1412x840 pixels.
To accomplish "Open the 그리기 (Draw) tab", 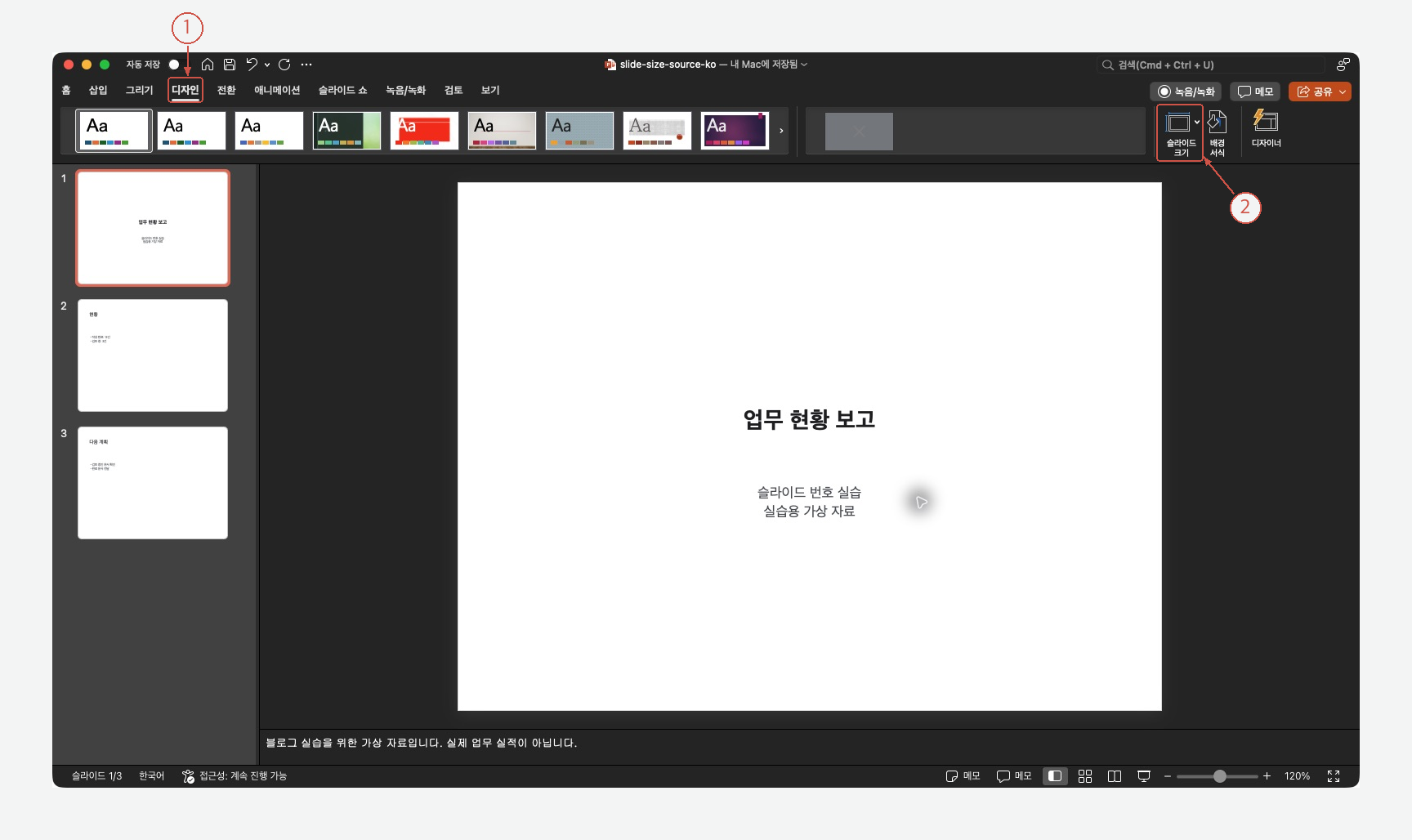I will 139,90.
